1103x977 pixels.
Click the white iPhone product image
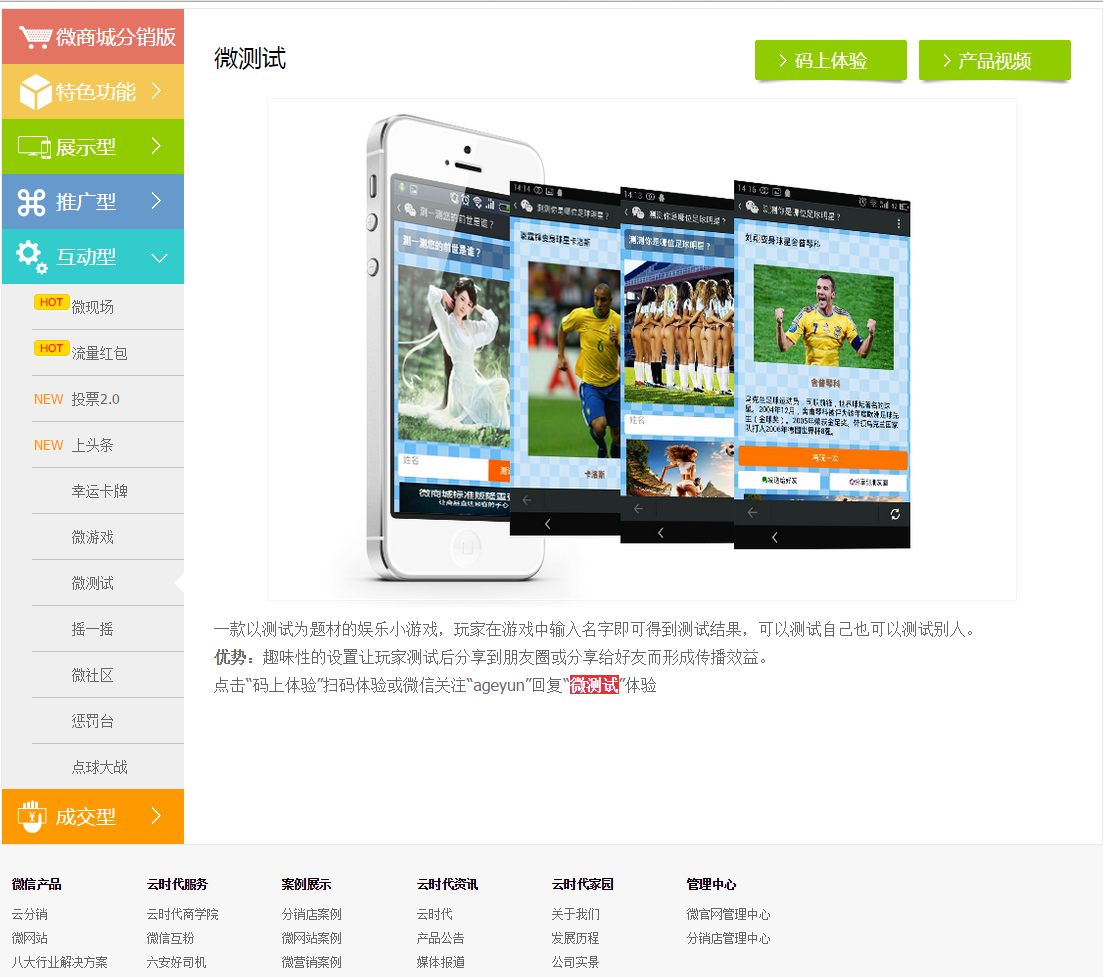click(430, 350)
